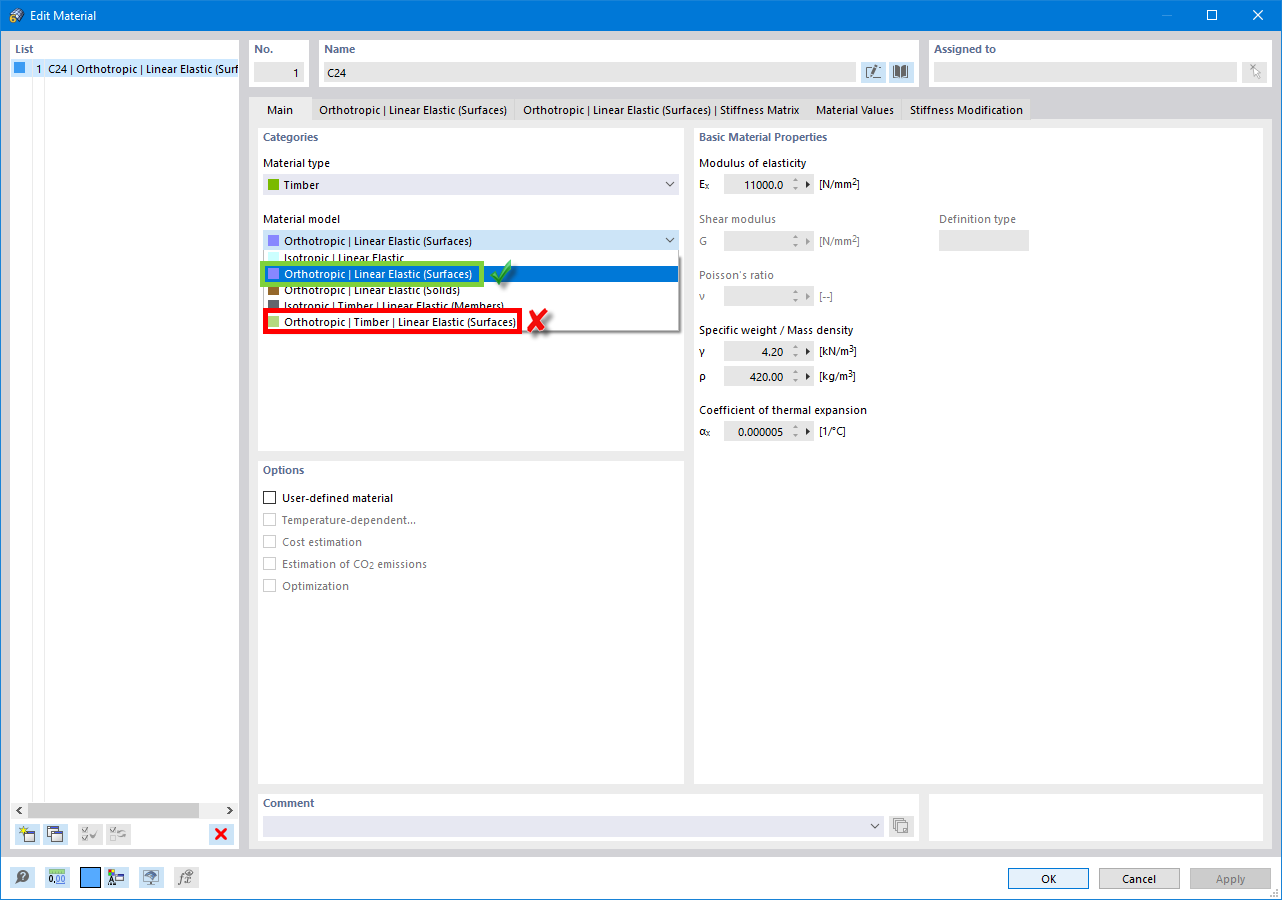Open the help search icon at bottom left
Viewport: 1282px width, 900px height.
22,878
